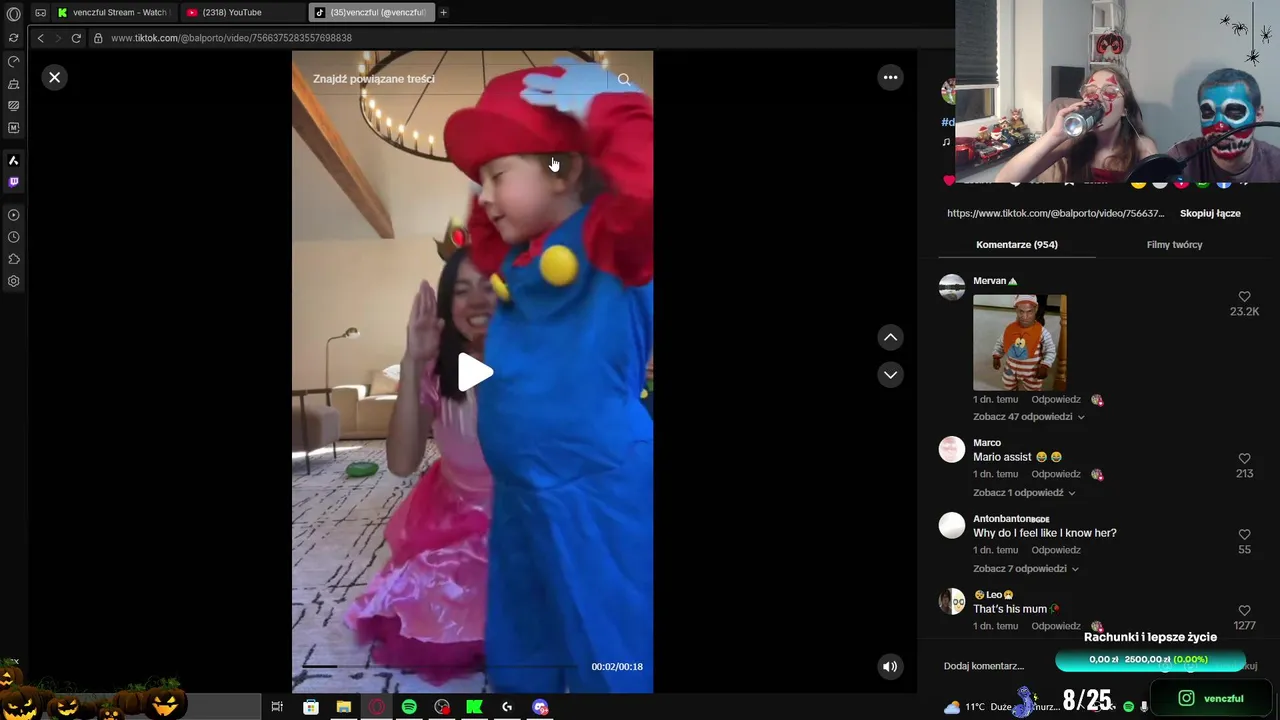
Task: Expand 'Zobacz 47 odpowiedzi' replies
Action: (1029, 417)
